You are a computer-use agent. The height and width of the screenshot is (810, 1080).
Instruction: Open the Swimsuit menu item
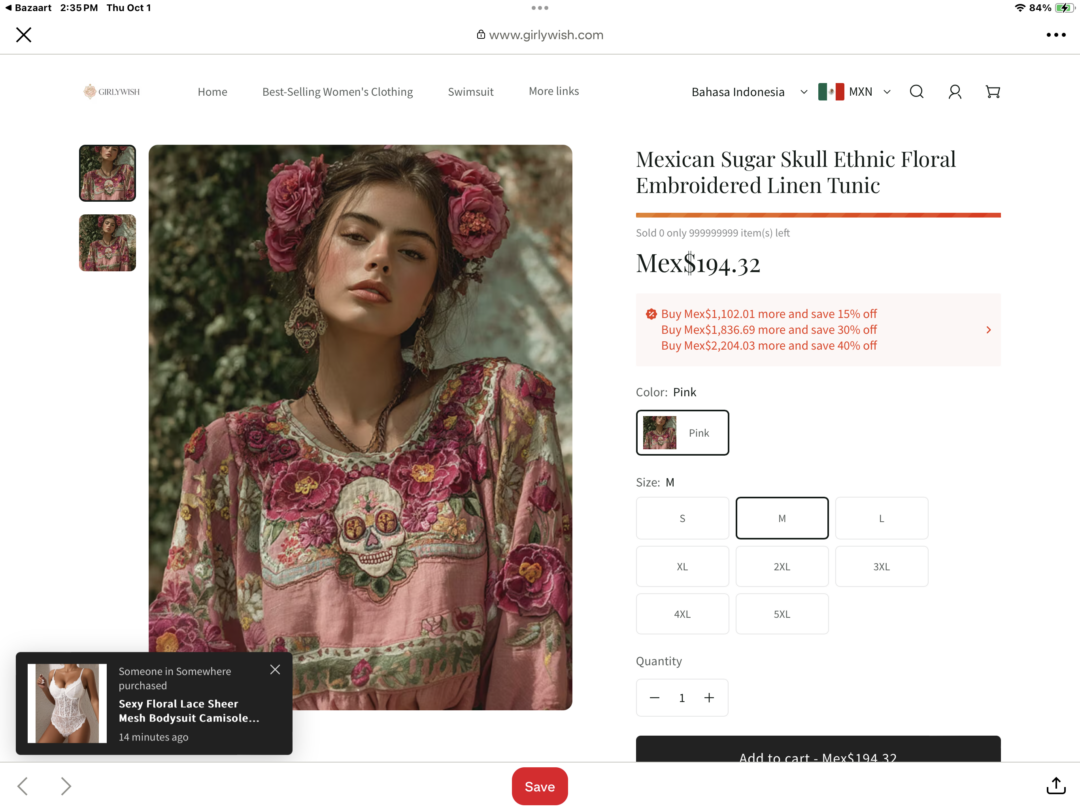470,92
